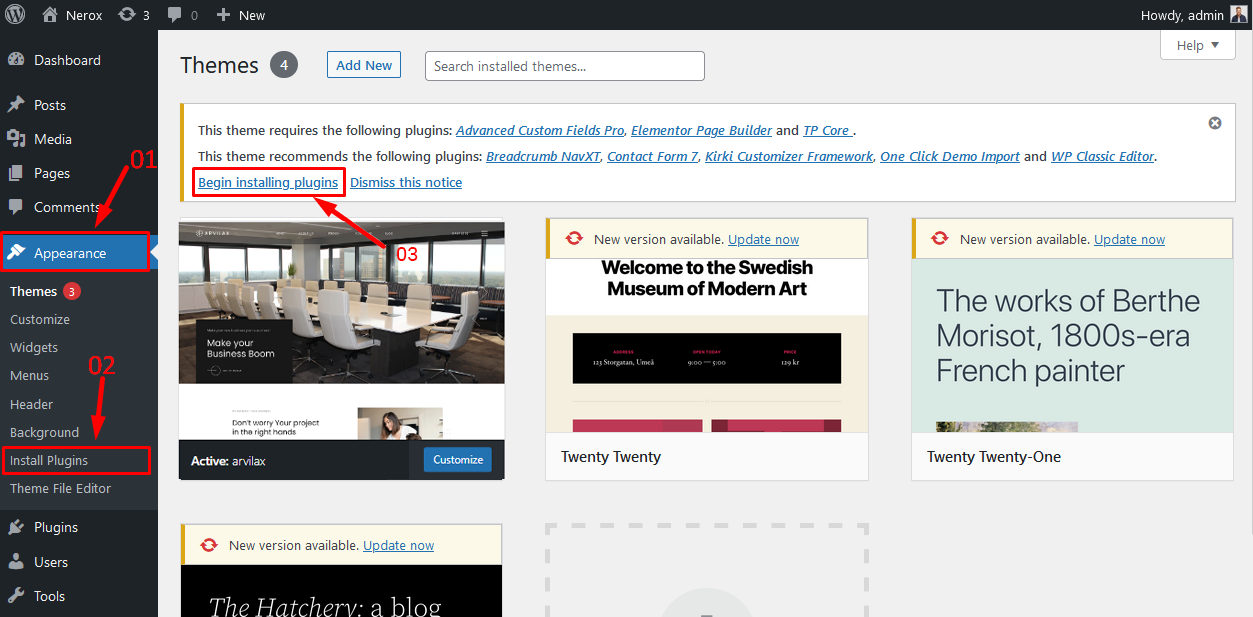Open the Background submenu item
Screen dimensions: 1253x617
click(x=45, y=432)
